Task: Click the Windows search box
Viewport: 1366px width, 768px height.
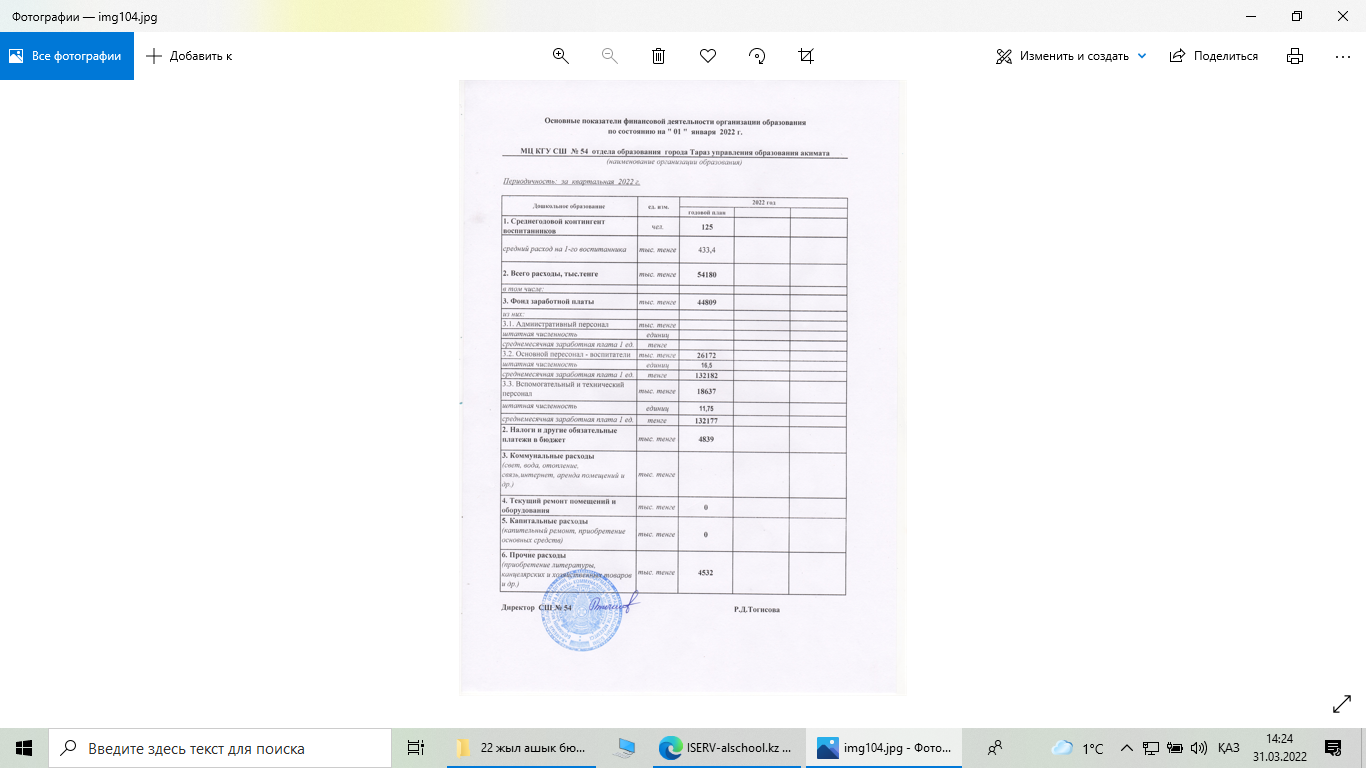Action: coord(220,748)
